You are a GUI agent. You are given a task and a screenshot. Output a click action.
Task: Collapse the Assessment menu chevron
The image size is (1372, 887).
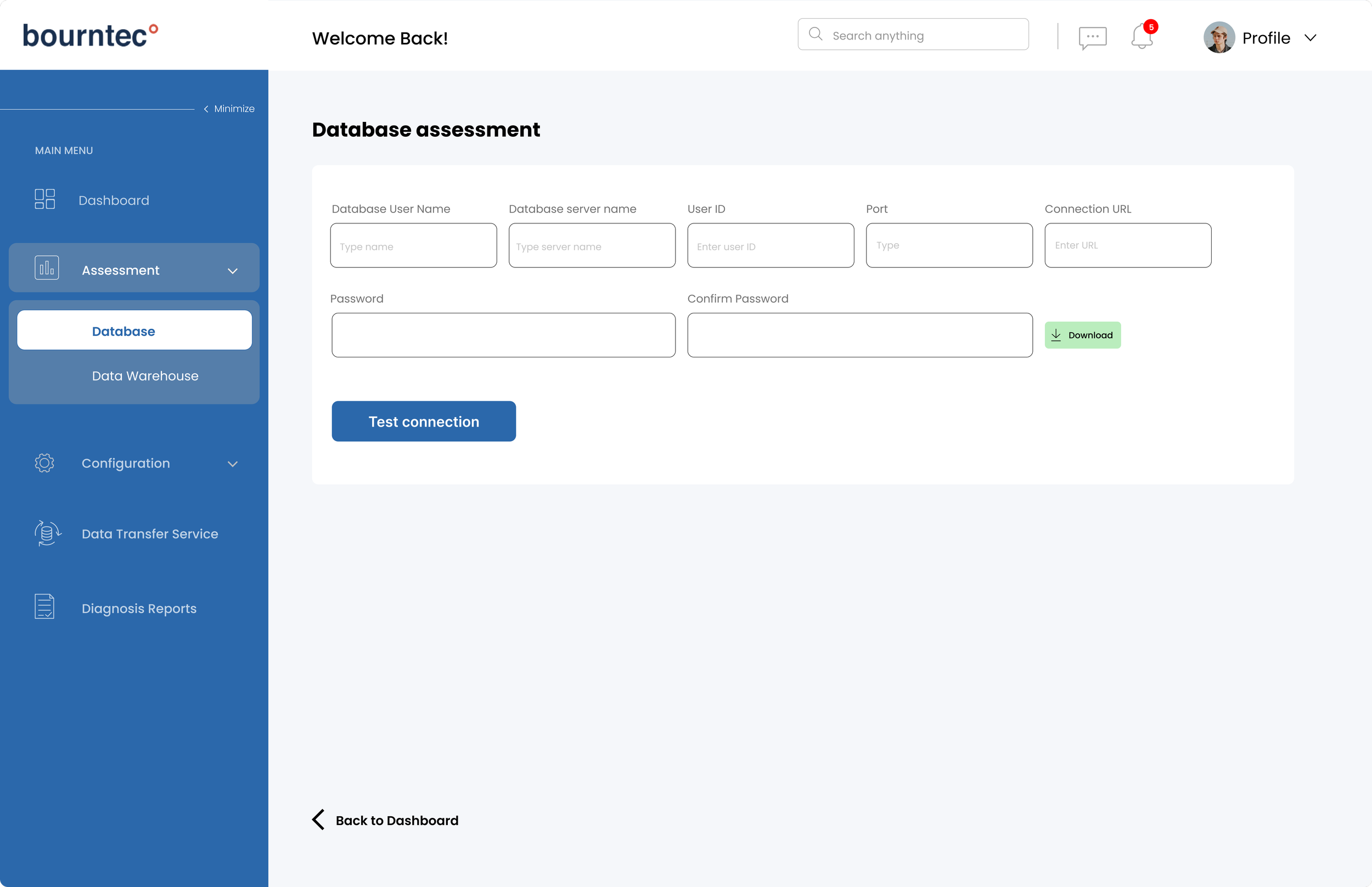click(233, 271)
